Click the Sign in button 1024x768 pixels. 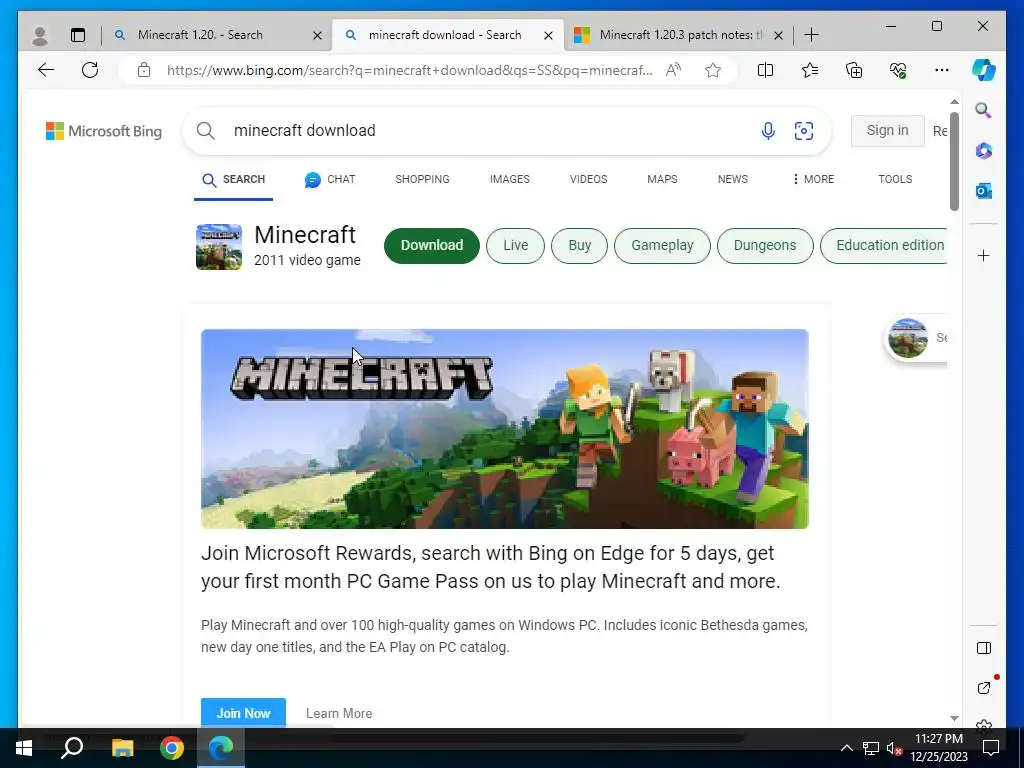click(888, 131)
